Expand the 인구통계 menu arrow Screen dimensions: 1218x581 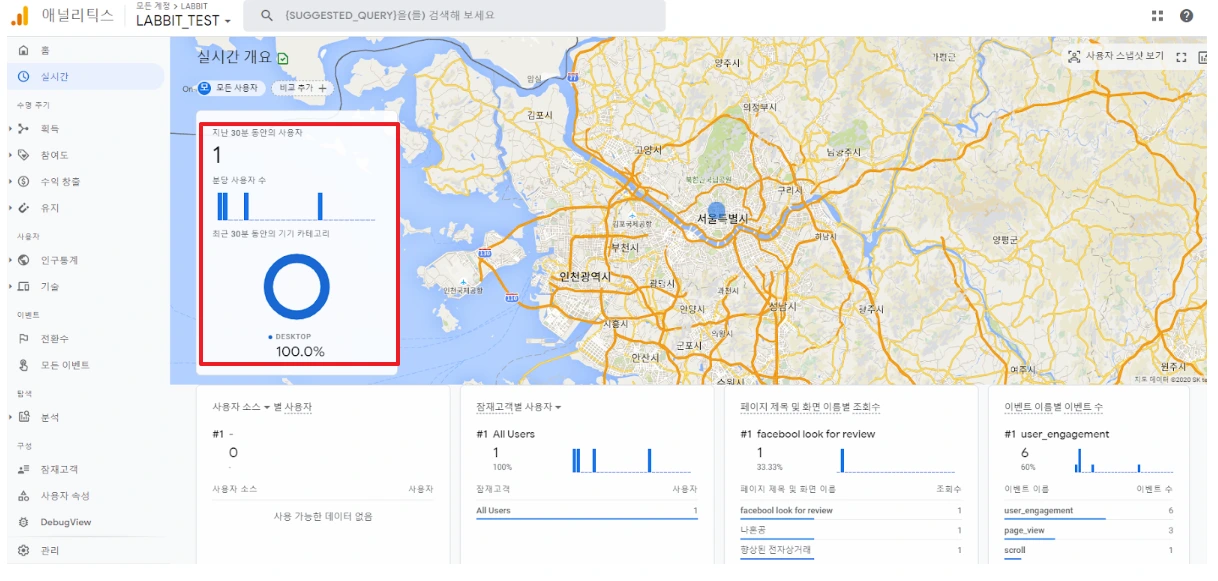tap(9, 260)
